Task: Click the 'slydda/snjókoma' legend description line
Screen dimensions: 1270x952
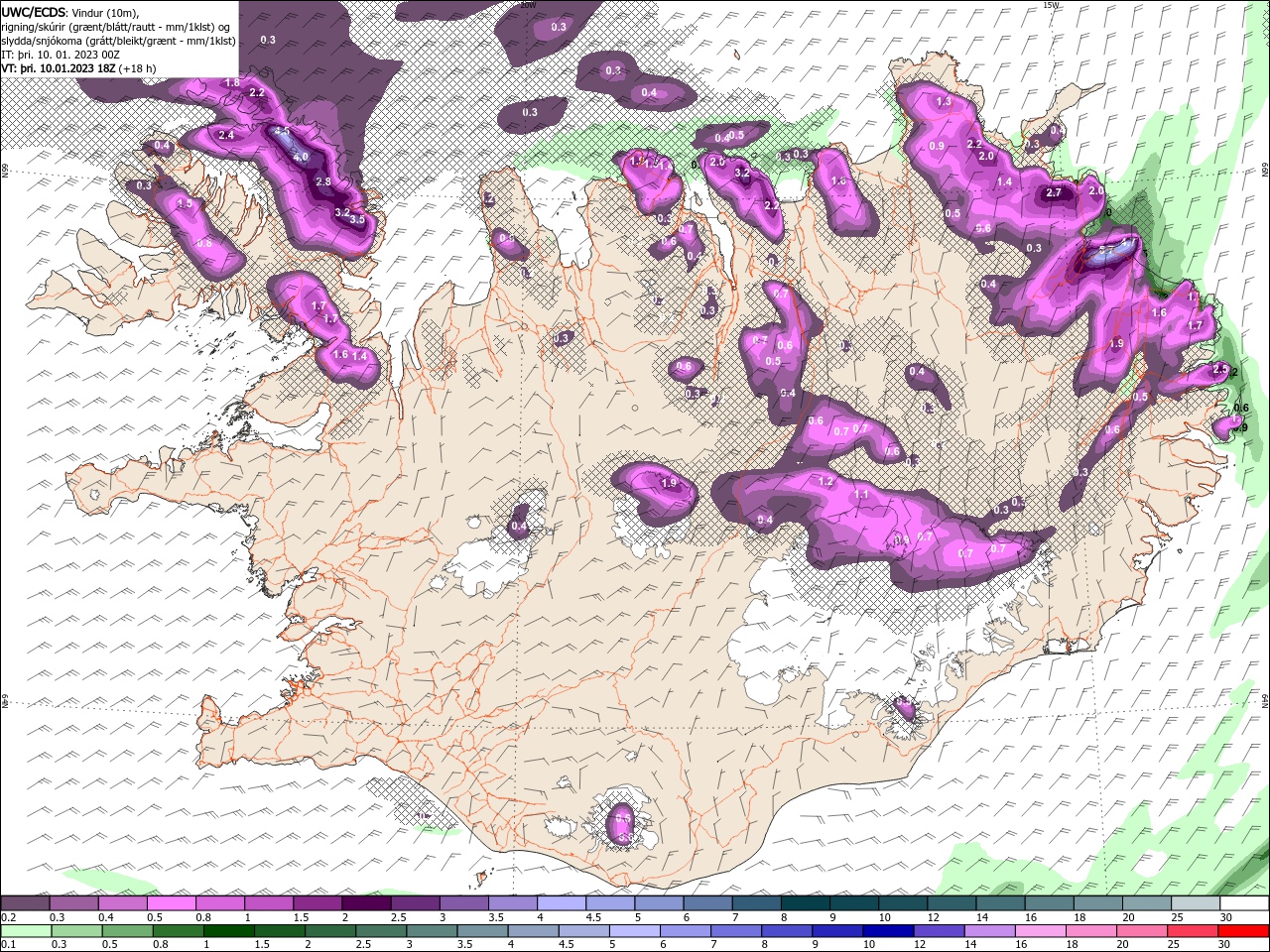Action: pyautogui.click(x=118, y=41)
